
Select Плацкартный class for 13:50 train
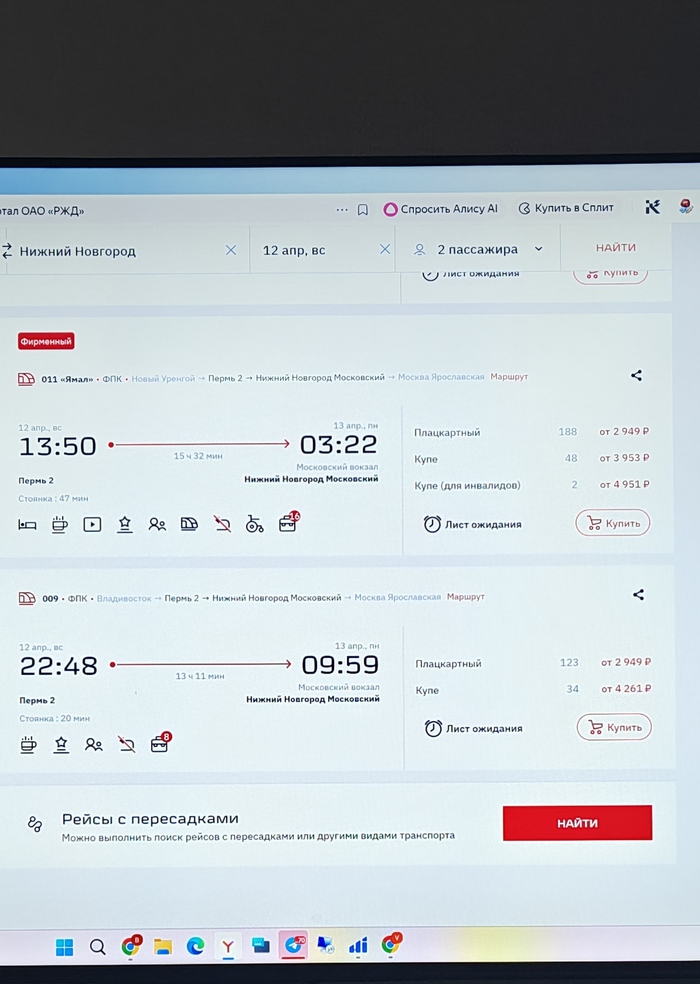coord(447,432)
